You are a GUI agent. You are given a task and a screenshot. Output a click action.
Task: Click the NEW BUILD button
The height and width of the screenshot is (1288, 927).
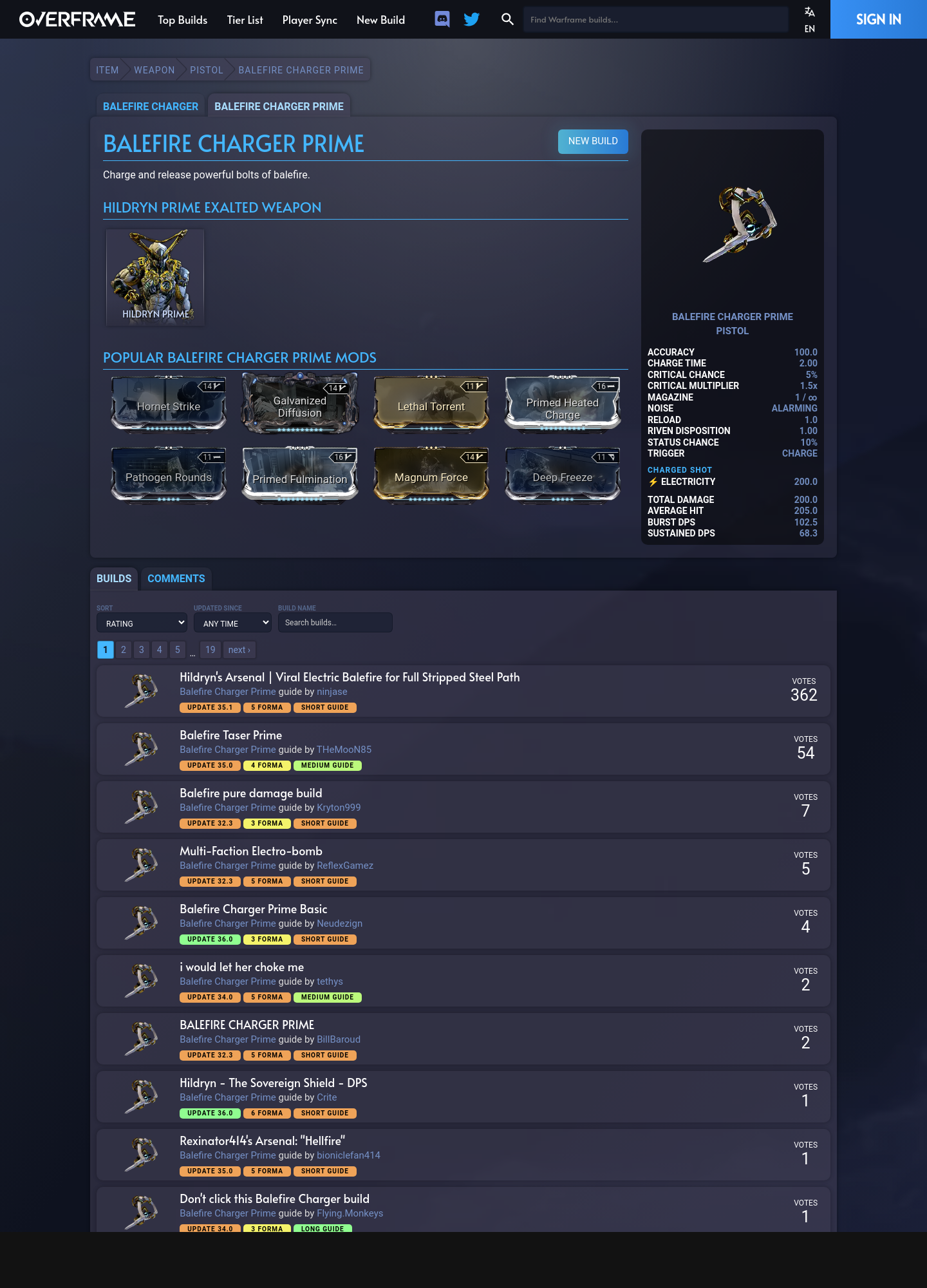[x=593, y=141]
